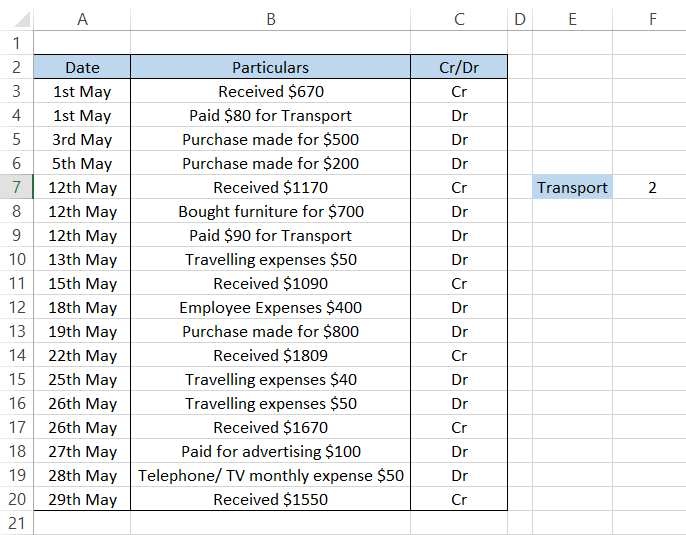Click row 21 header

16,523
